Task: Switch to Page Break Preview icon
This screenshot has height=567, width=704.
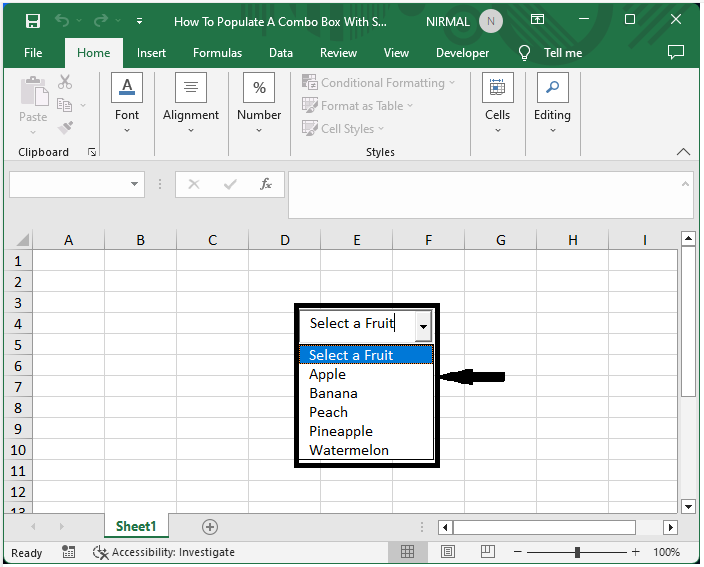Action: click(488, 552)
